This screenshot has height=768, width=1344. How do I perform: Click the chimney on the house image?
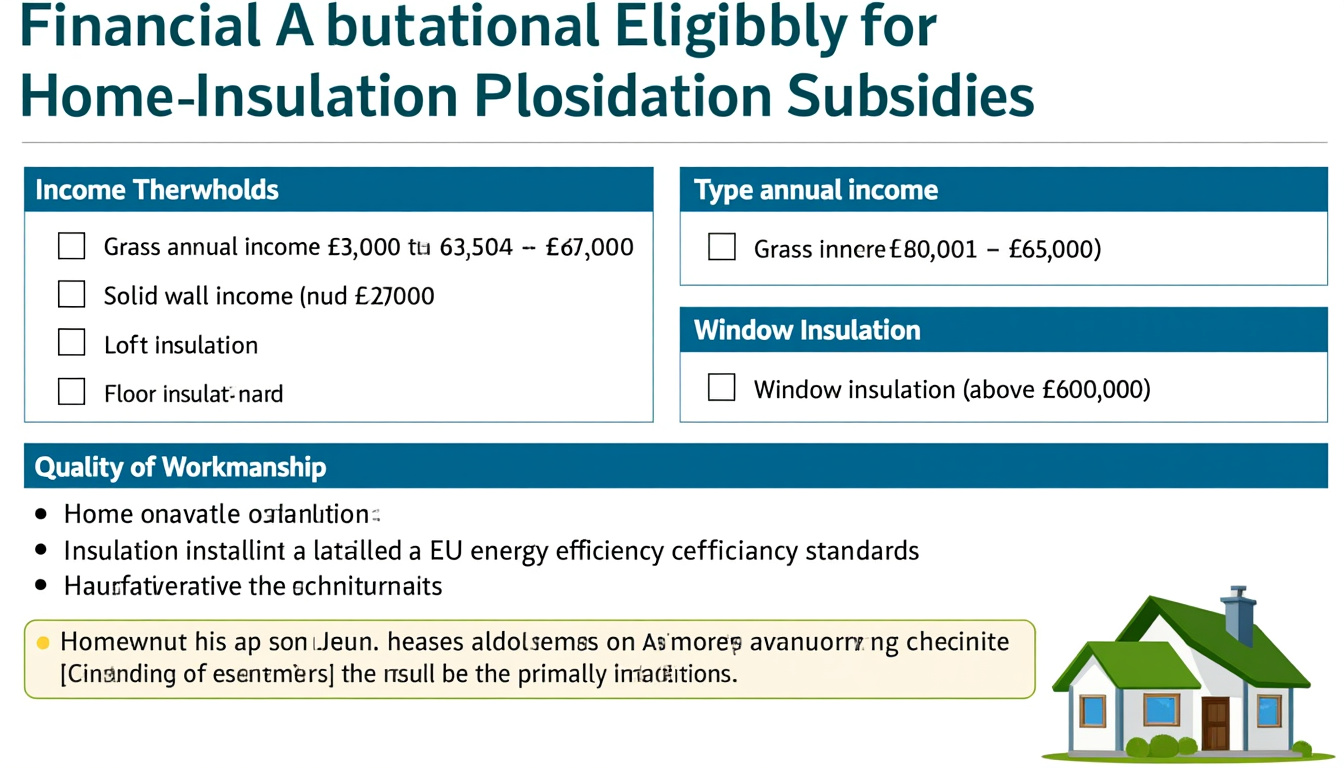pyautogui.click(x=1240, y=616)
